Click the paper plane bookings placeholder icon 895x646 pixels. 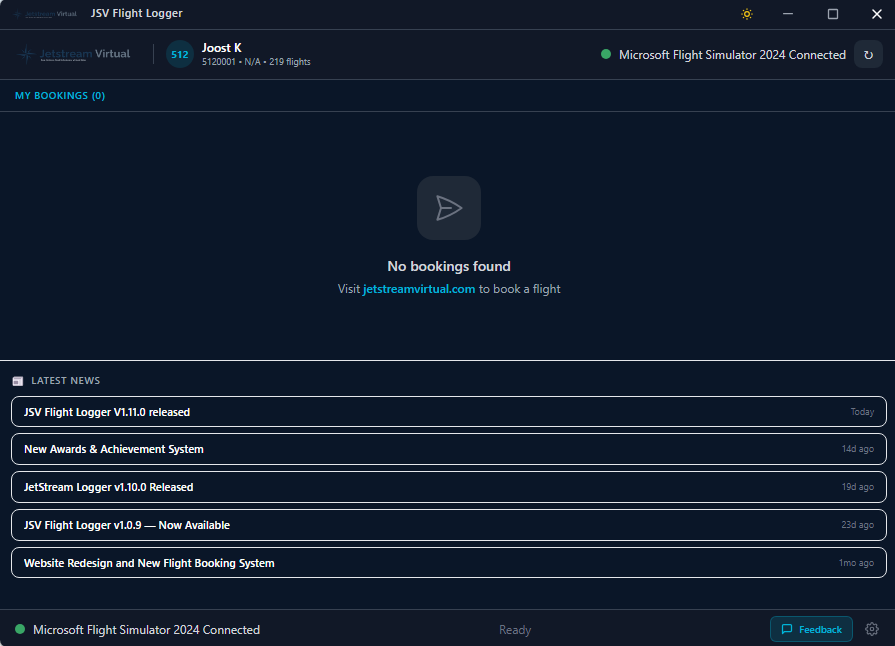pyautogui.click(x=449, y=208)
